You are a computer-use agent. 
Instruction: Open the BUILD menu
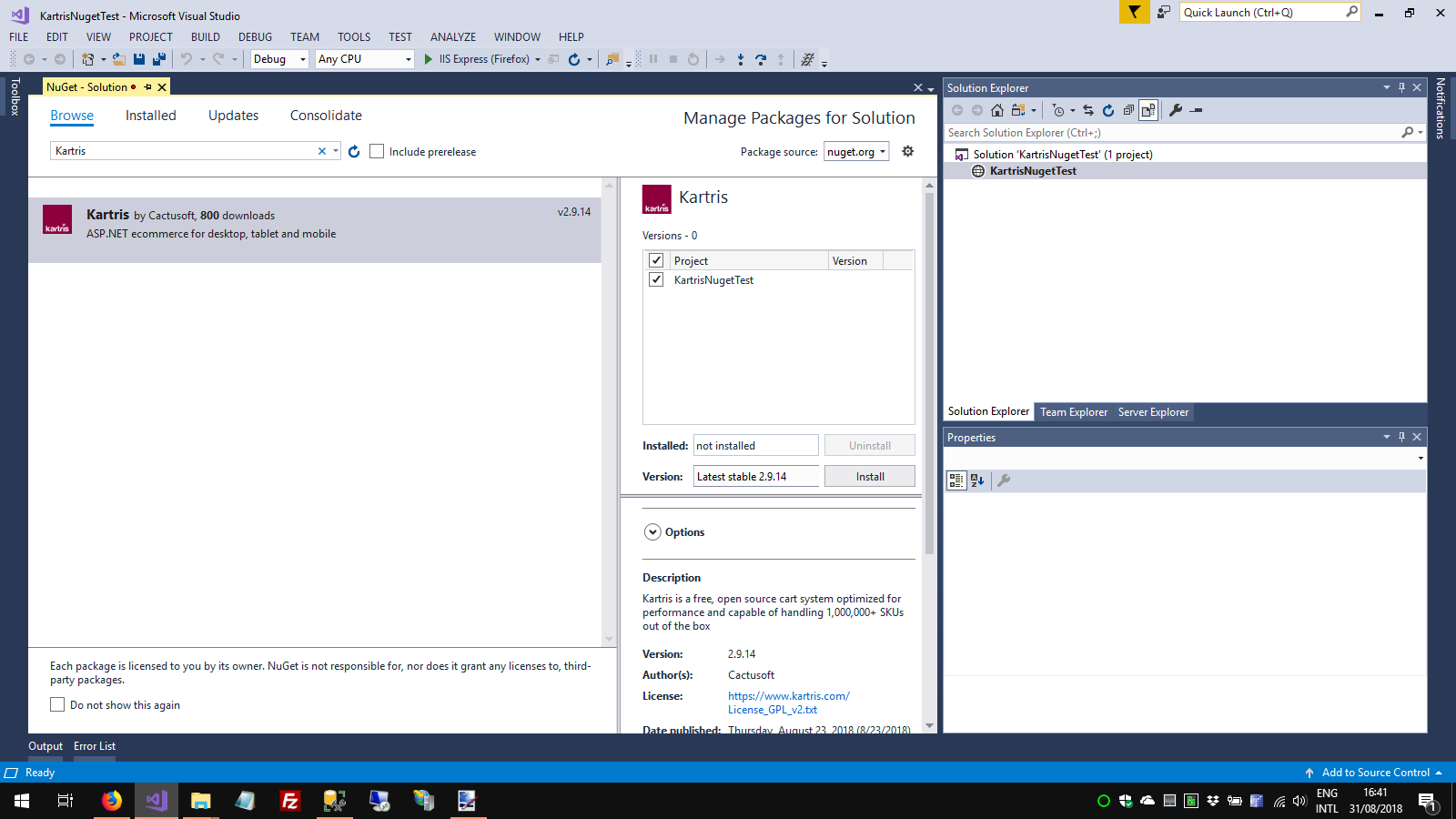(x=206, y=37)
